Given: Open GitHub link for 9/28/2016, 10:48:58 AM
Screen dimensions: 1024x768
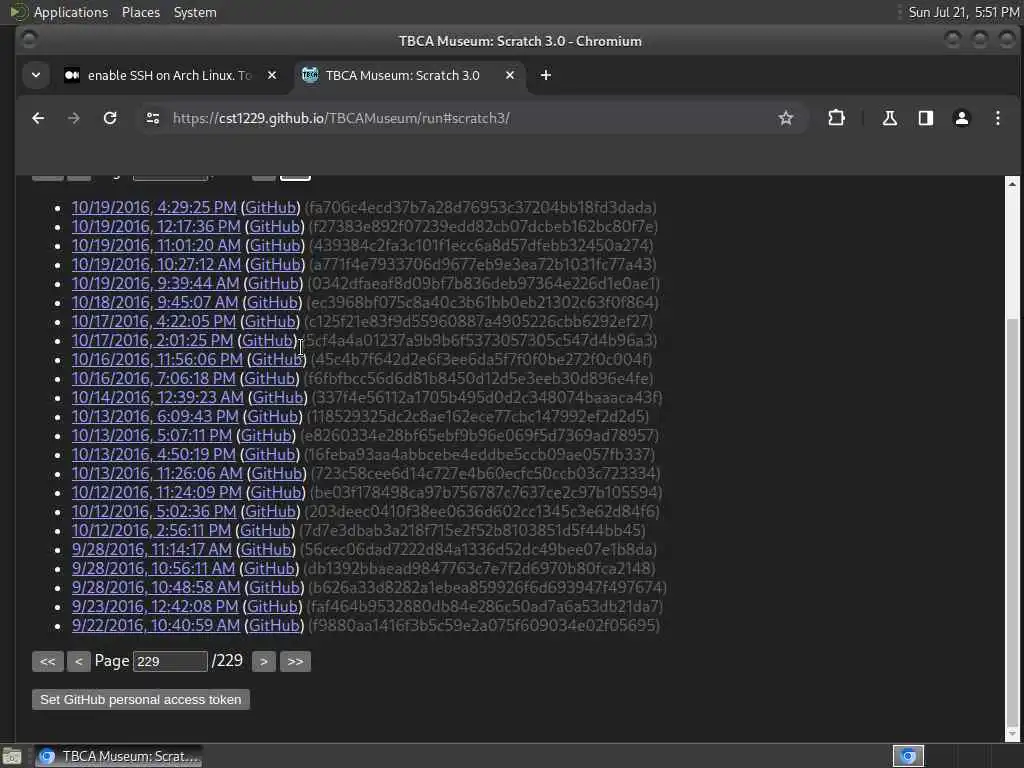Looking at the screenshot, I should coord(274,587).
